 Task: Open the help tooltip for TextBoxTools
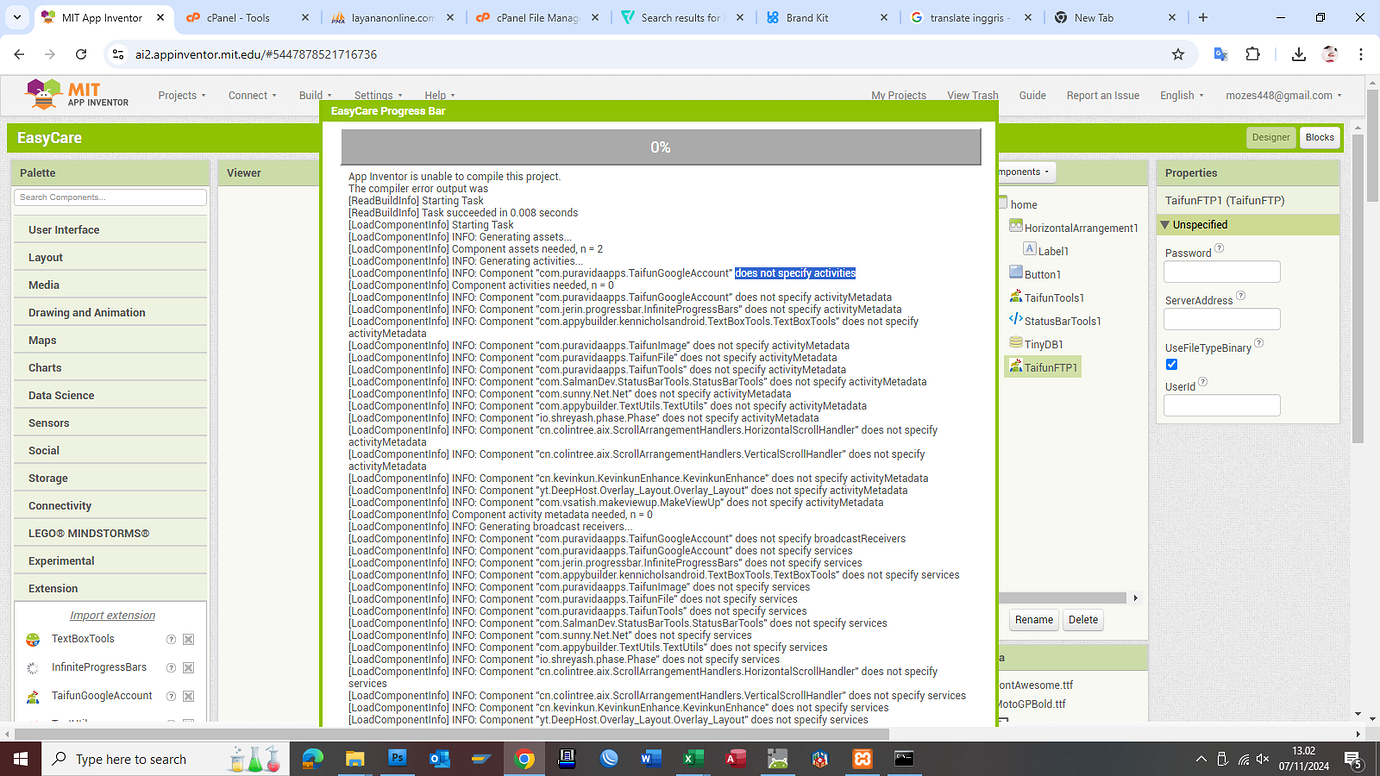[170, 638]
